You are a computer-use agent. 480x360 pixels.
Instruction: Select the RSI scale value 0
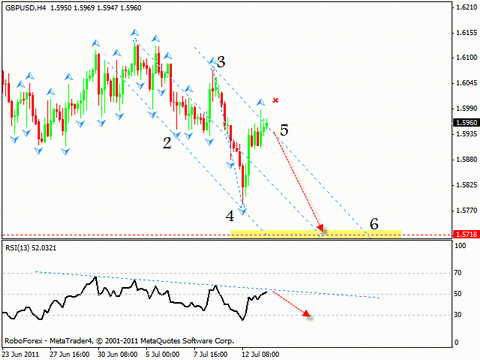pyautogui.click(x=456, y=342)
